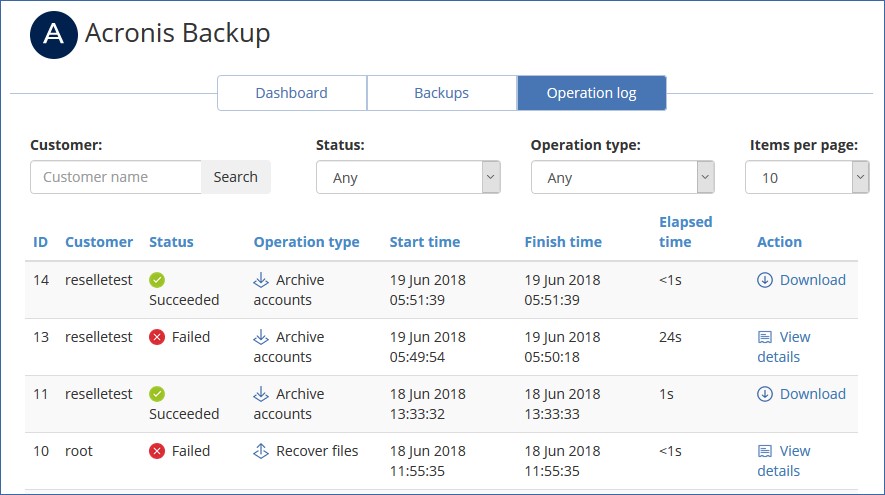
Task: Click 'Recover files' operation type text
Action: [317, 451]
